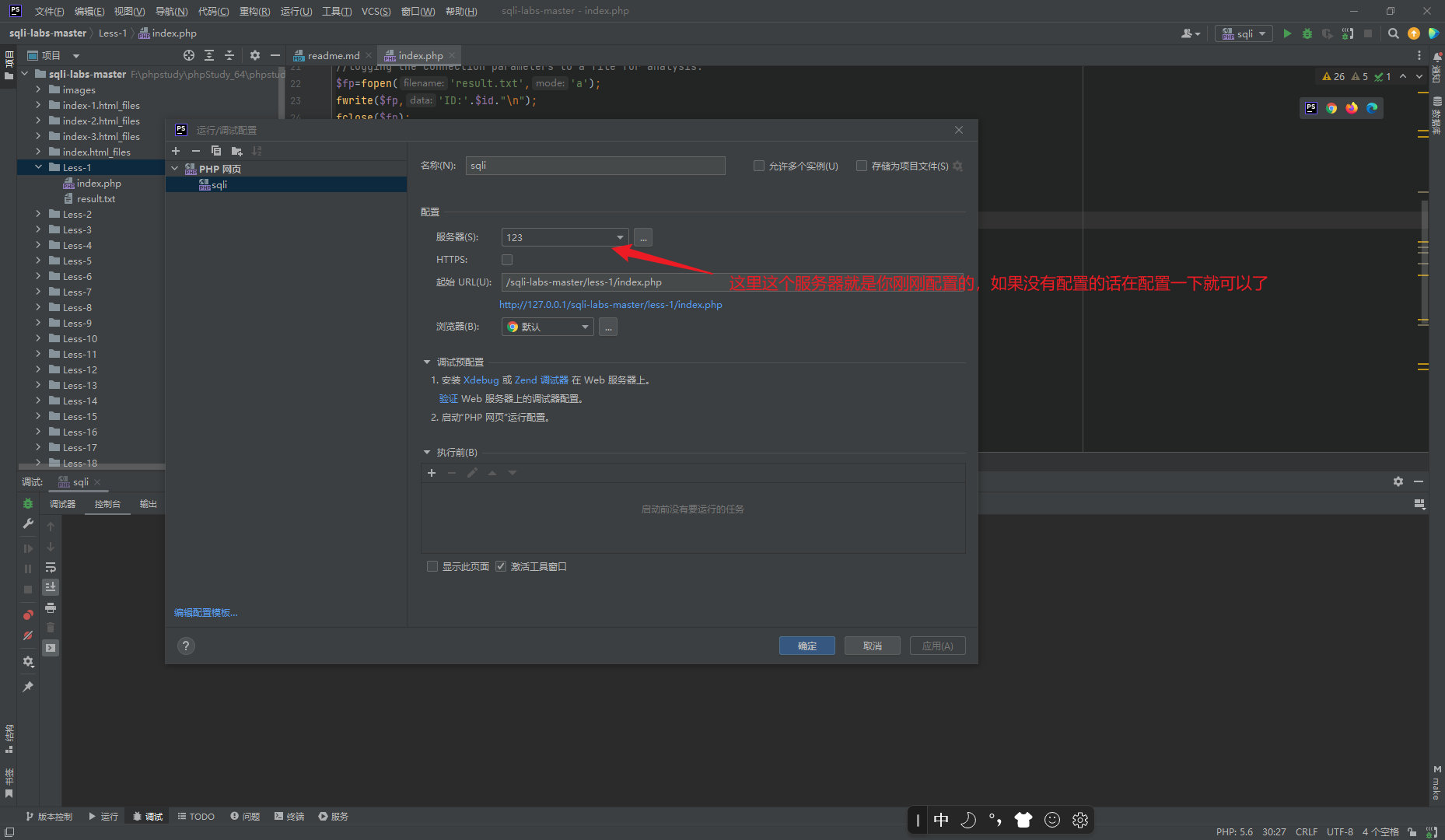Click the add configuration plus icon
The height and width of the screenshot is (840, 1445).
176,151
